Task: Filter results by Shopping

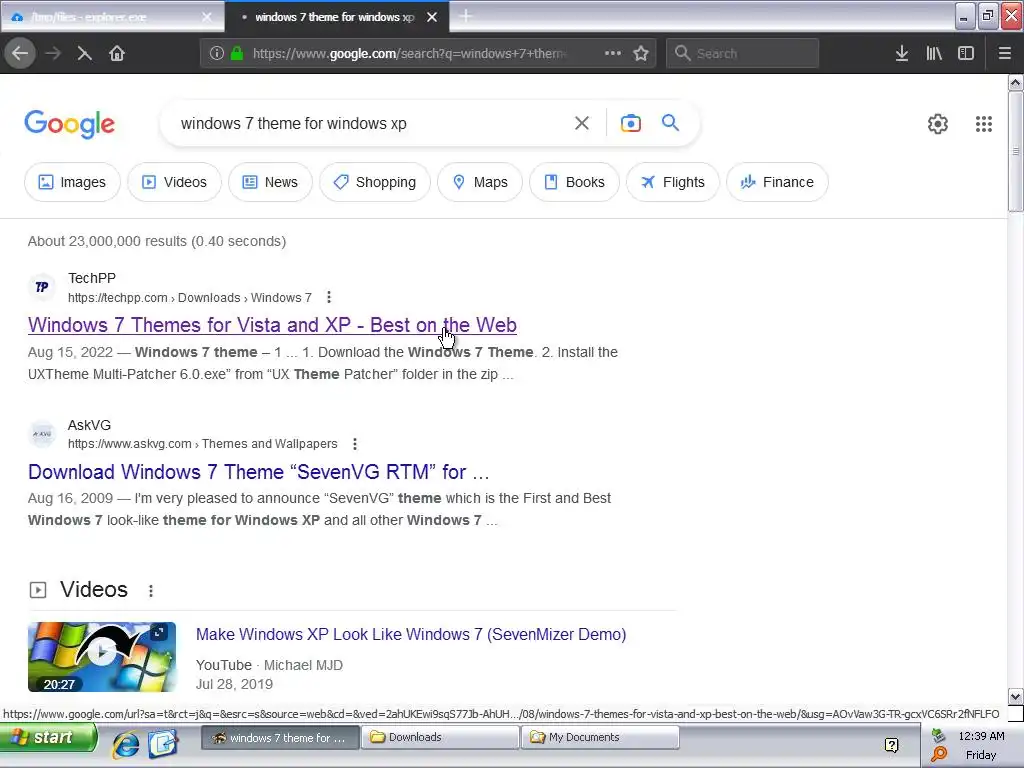Action: 375,182
